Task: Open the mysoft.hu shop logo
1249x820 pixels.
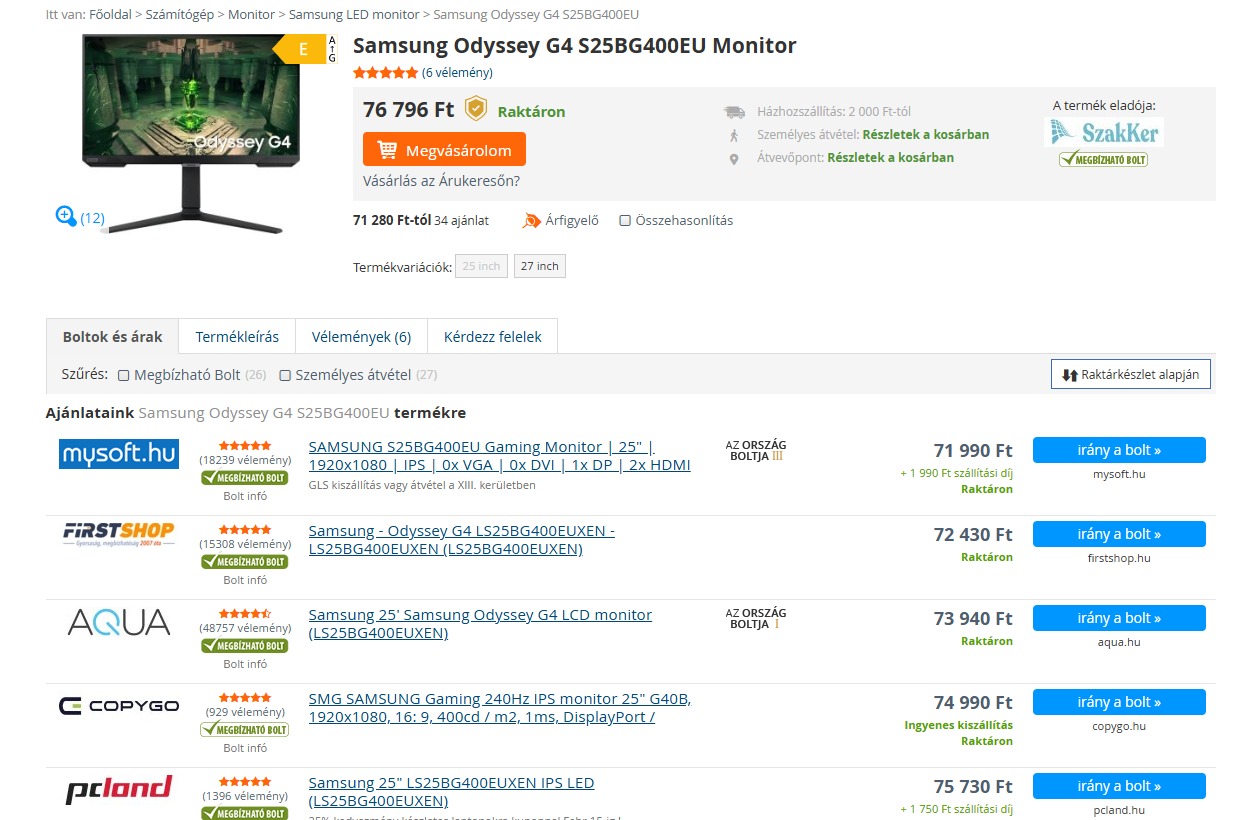Action: tap(119, 453)
